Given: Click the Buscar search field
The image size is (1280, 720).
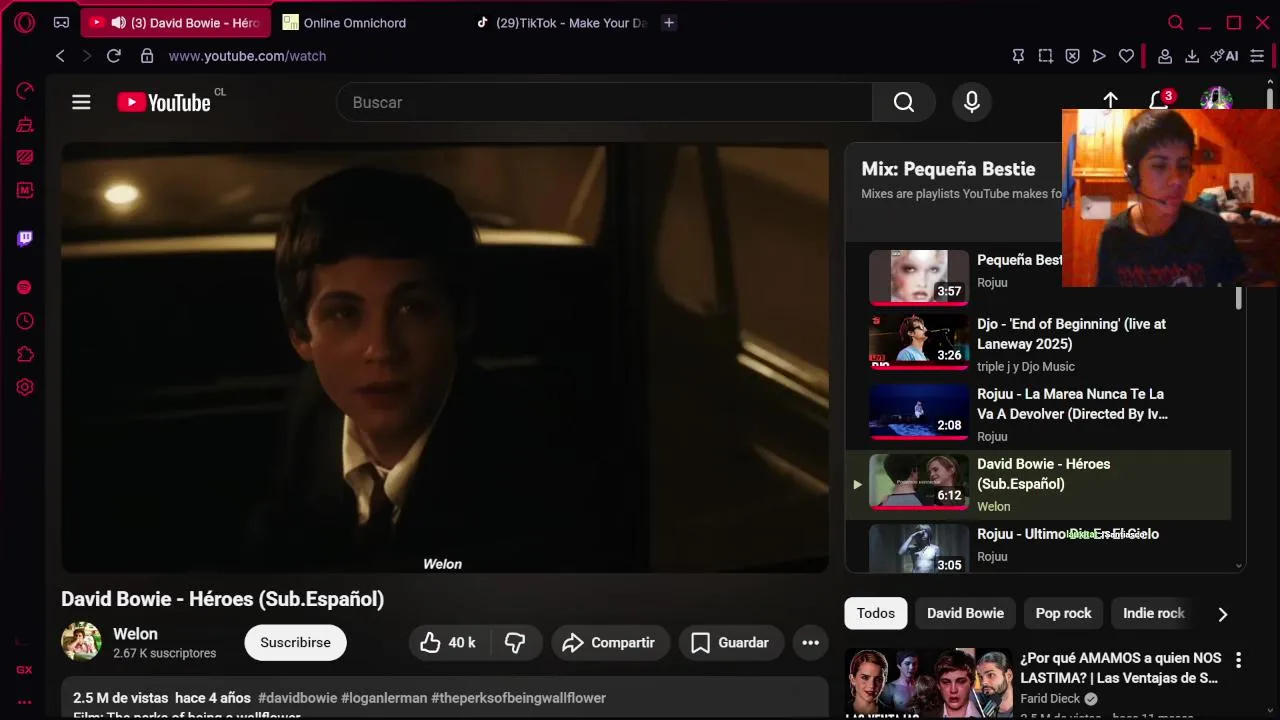Looking at the screenshot, I should pos(604,102).
